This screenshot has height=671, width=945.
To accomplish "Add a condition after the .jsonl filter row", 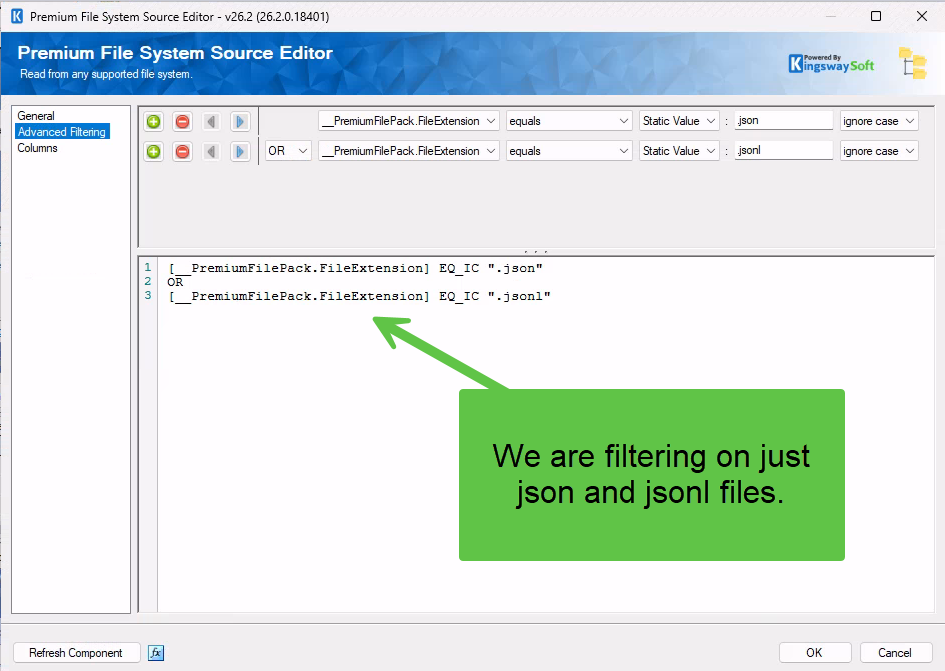I will pos(154,151).
